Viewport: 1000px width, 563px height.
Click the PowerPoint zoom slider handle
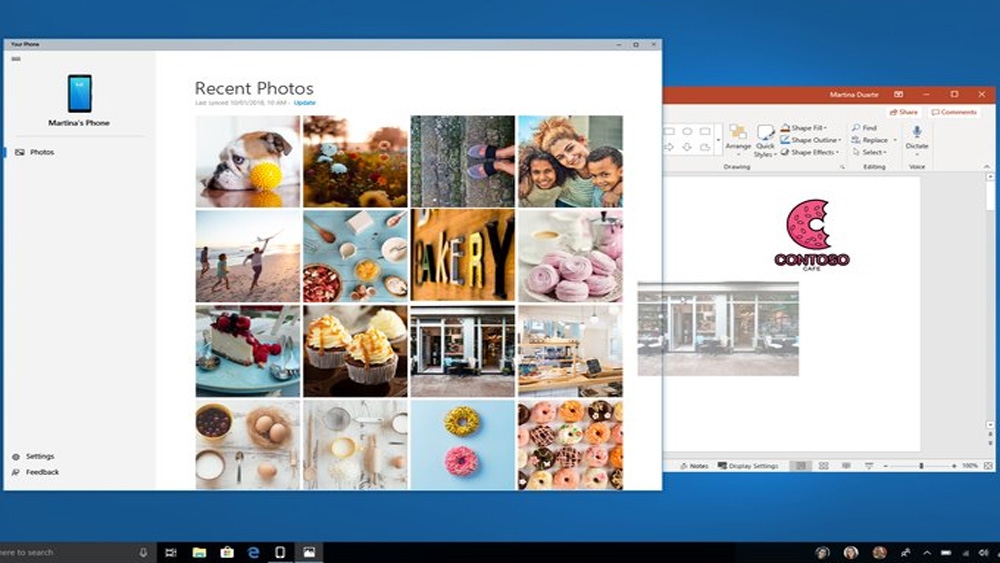coord(921,466)
